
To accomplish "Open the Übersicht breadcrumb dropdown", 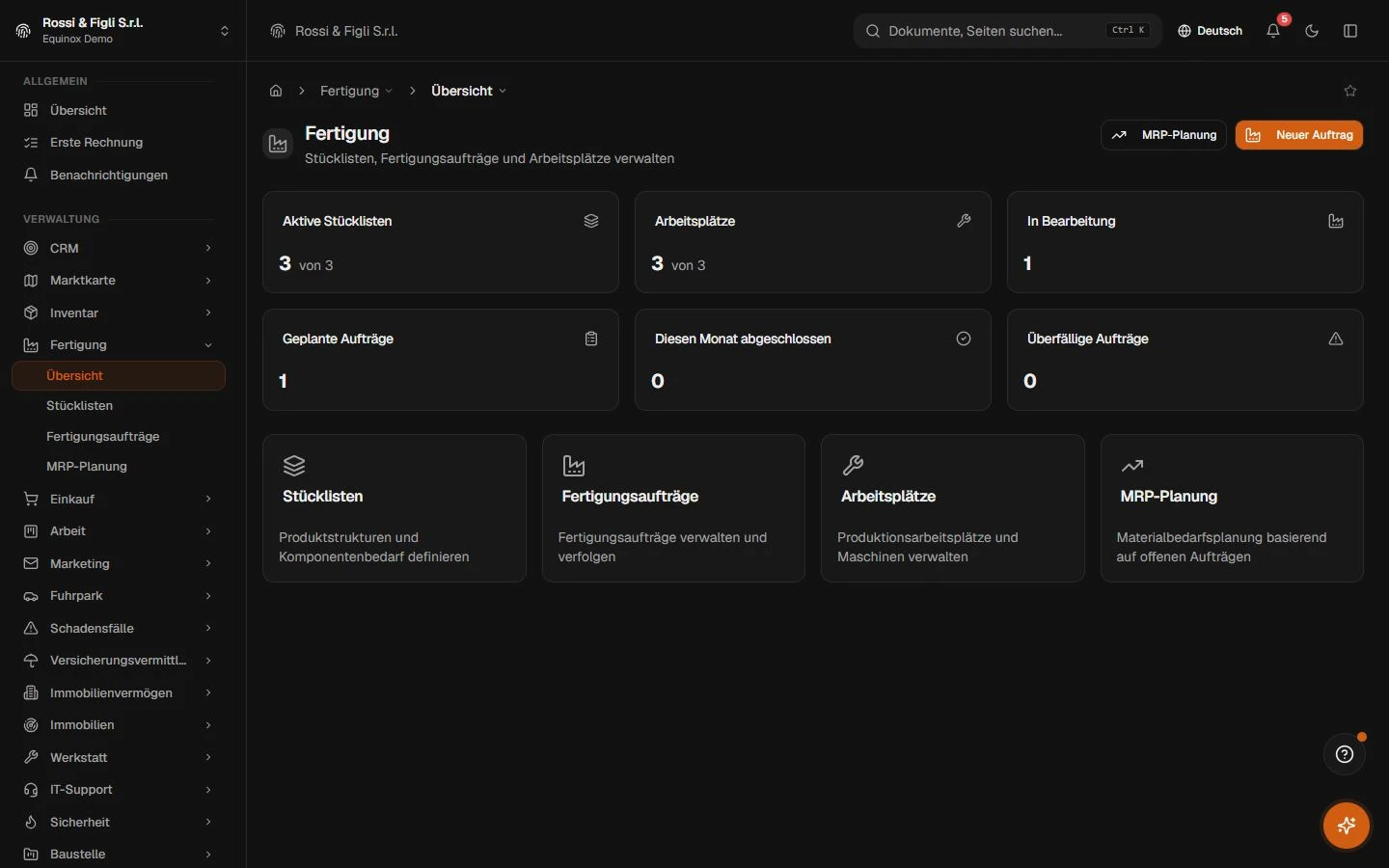I will tap(468, 91).
